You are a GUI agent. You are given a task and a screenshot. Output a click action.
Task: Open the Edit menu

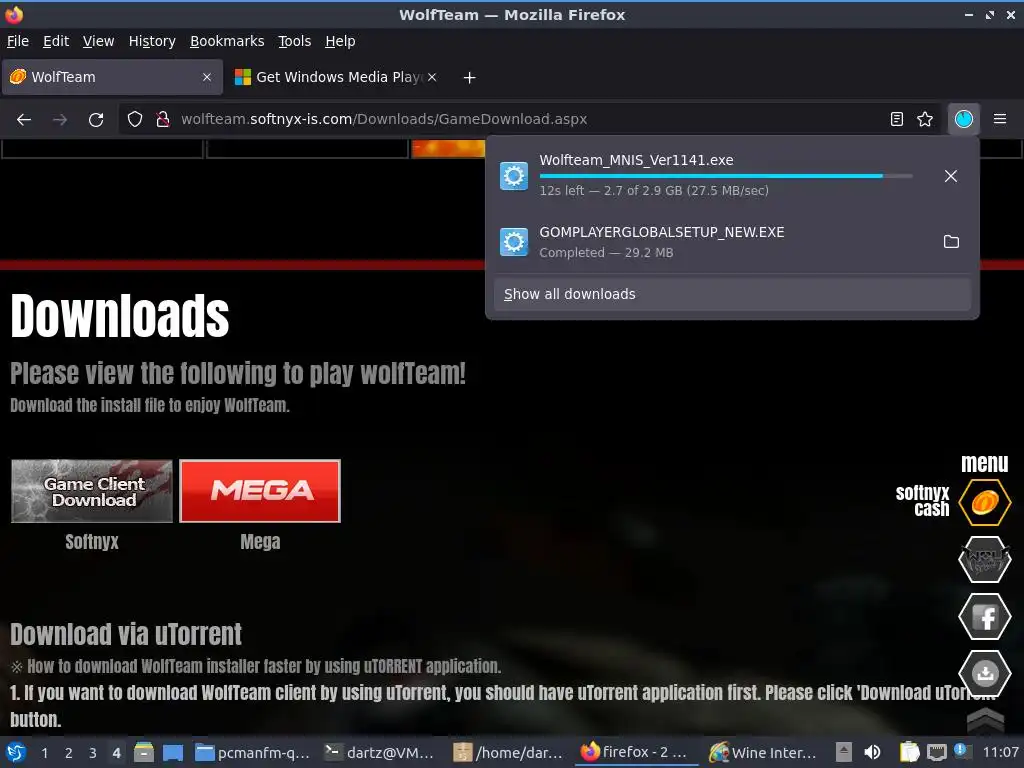click(x=56, y=41)
